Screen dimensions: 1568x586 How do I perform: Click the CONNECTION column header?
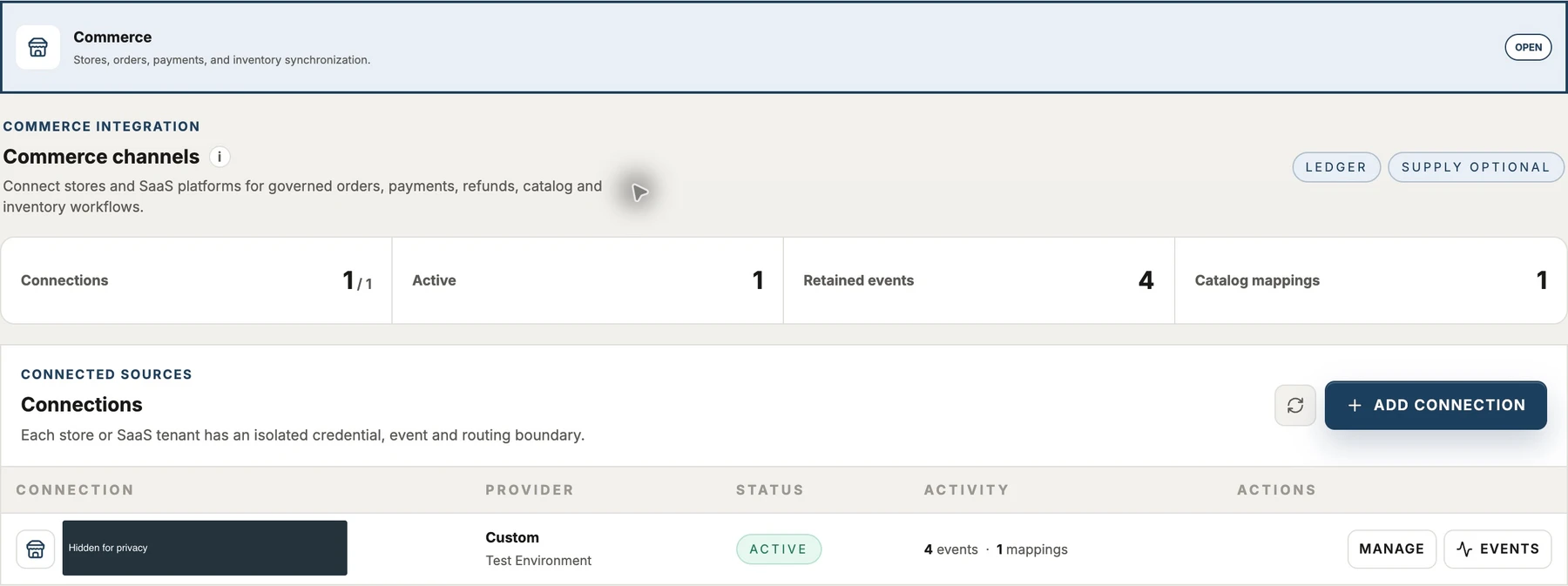75,490
